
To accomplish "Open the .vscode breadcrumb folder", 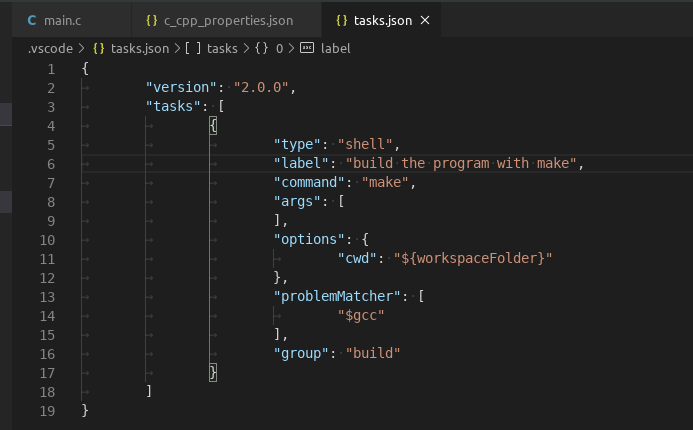I will 50,49.
